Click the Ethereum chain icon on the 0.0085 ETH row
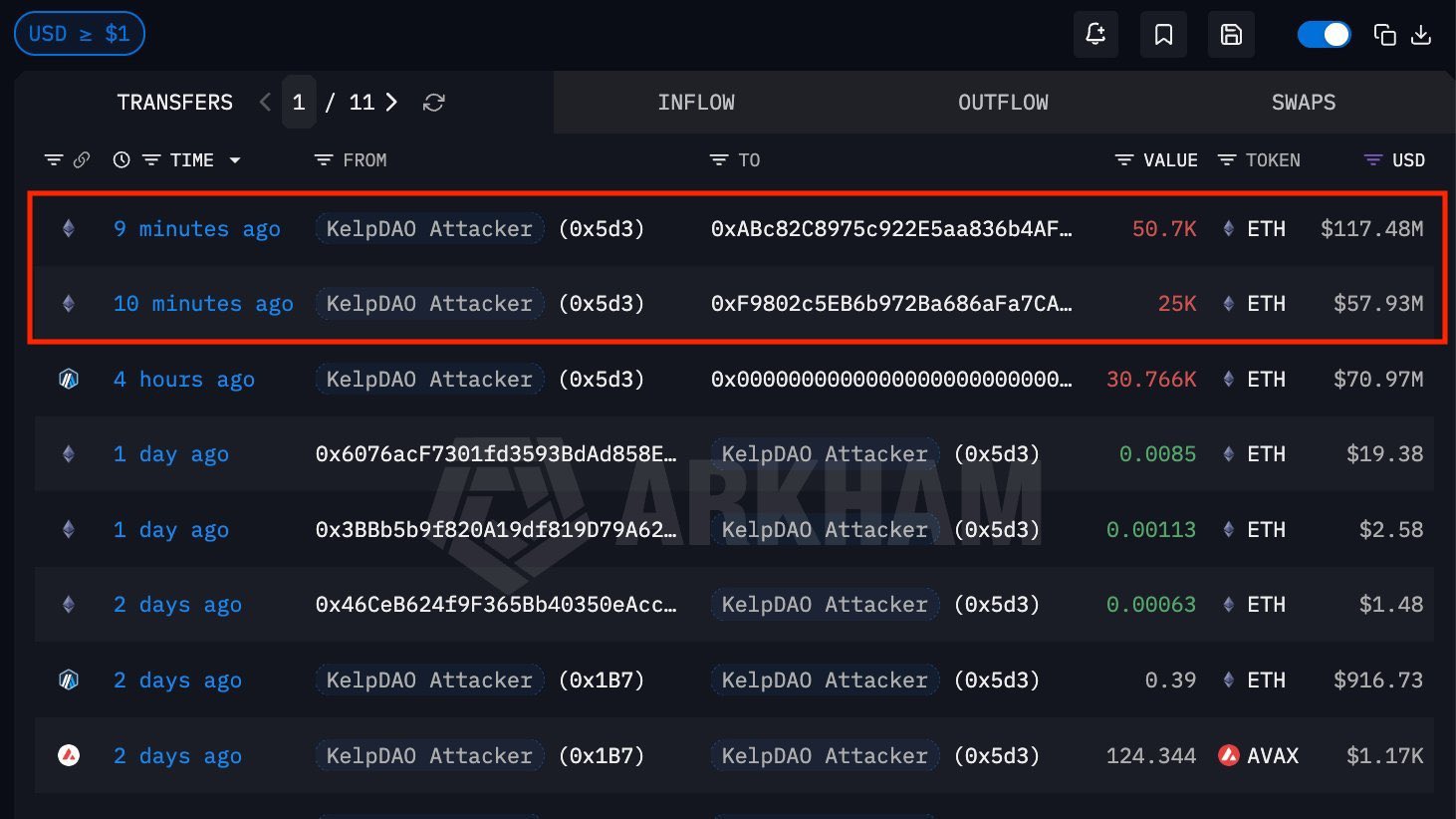1456x819 pixels. 69,454
